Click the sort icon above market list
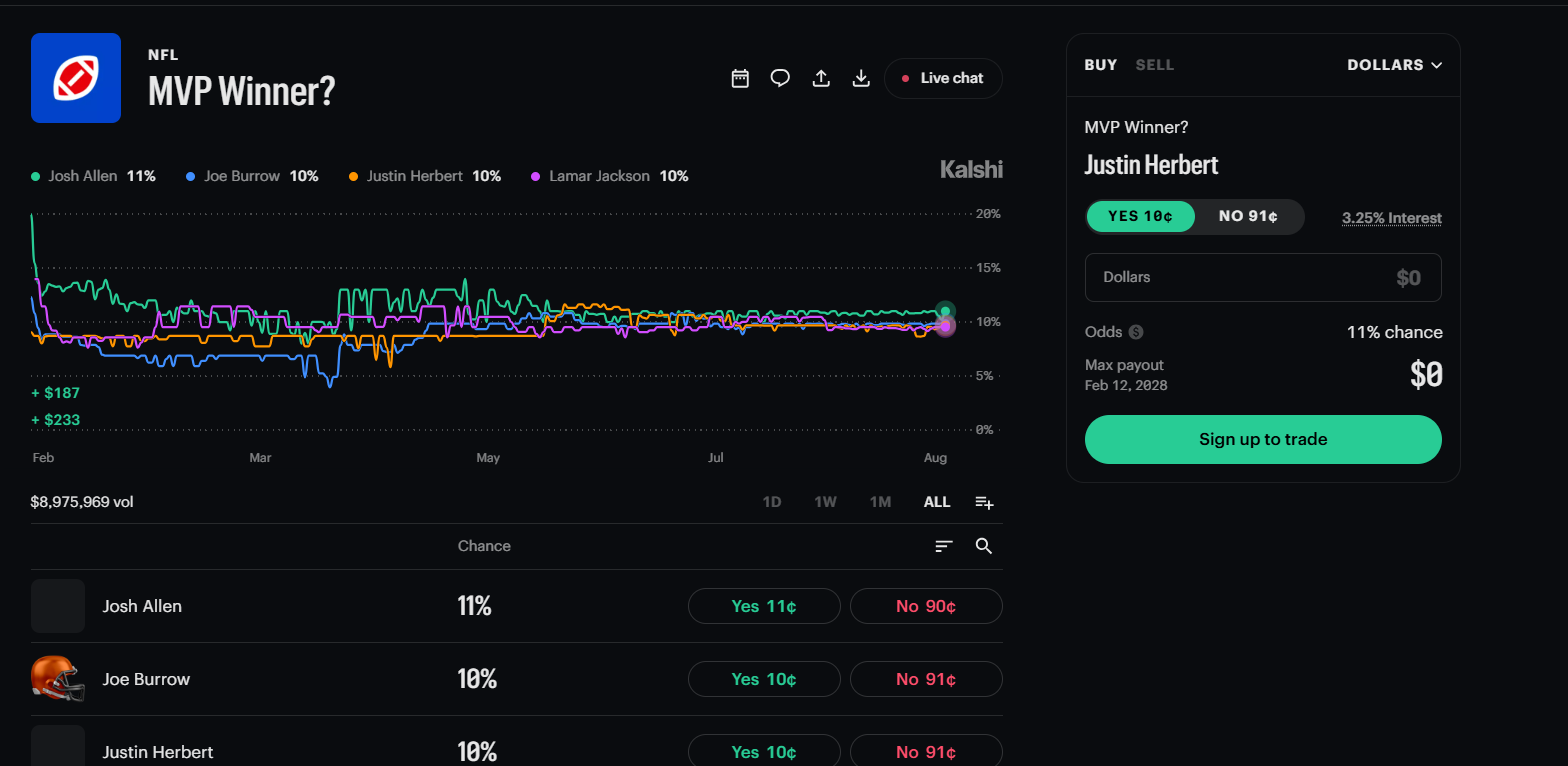This screenshot has width=1568, height=766. point(944,546)
